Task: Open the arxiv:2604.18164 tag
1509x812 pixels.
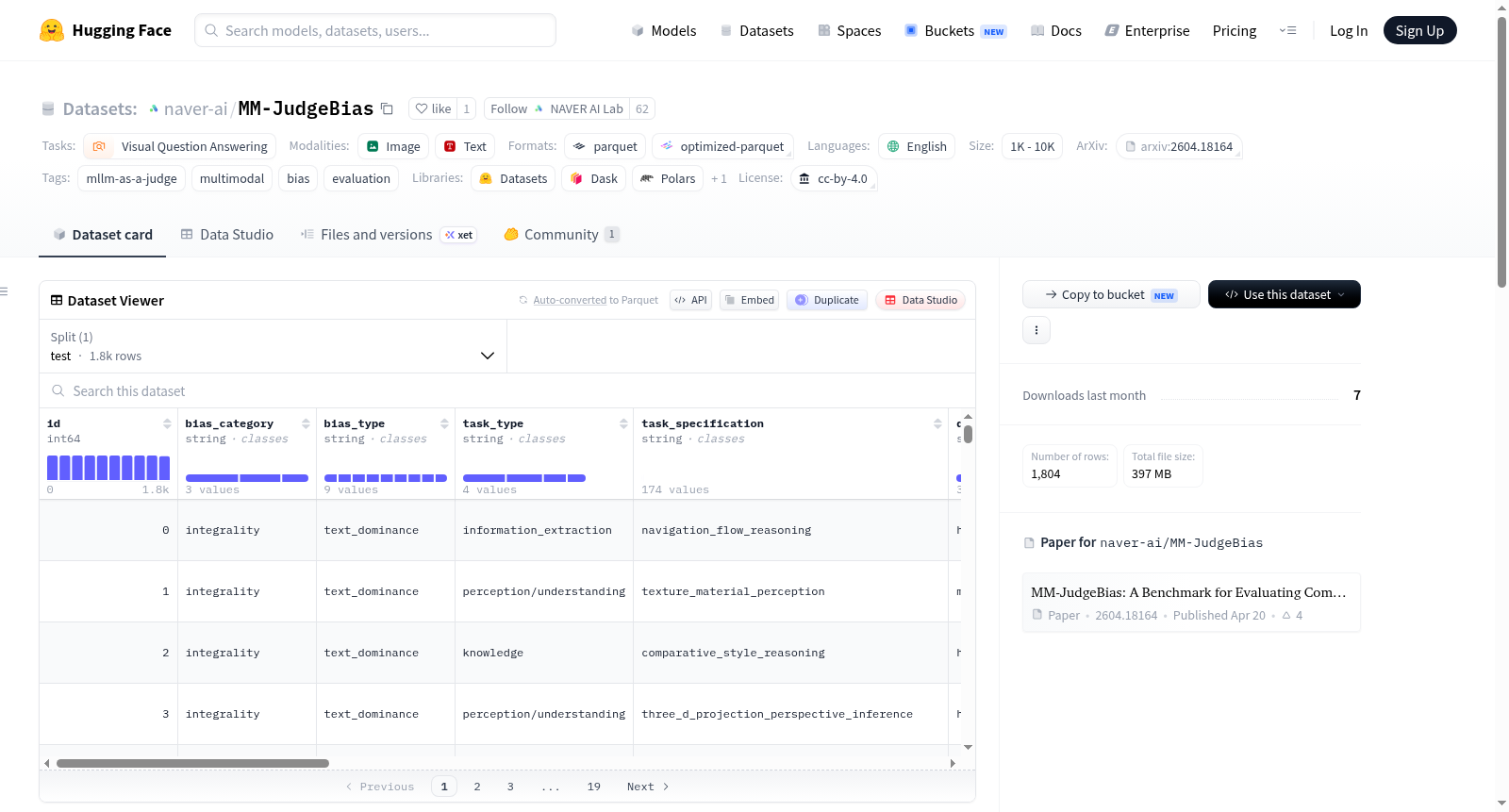Action: (x=1179, y=146)
